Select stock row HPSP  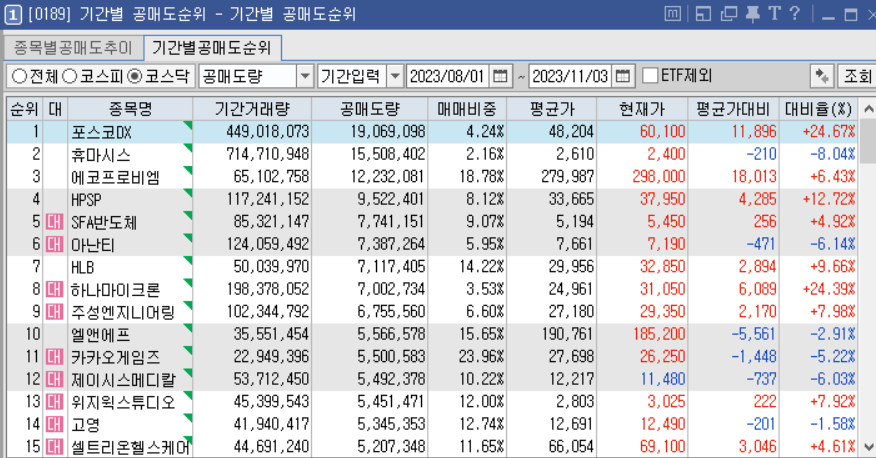432,199
